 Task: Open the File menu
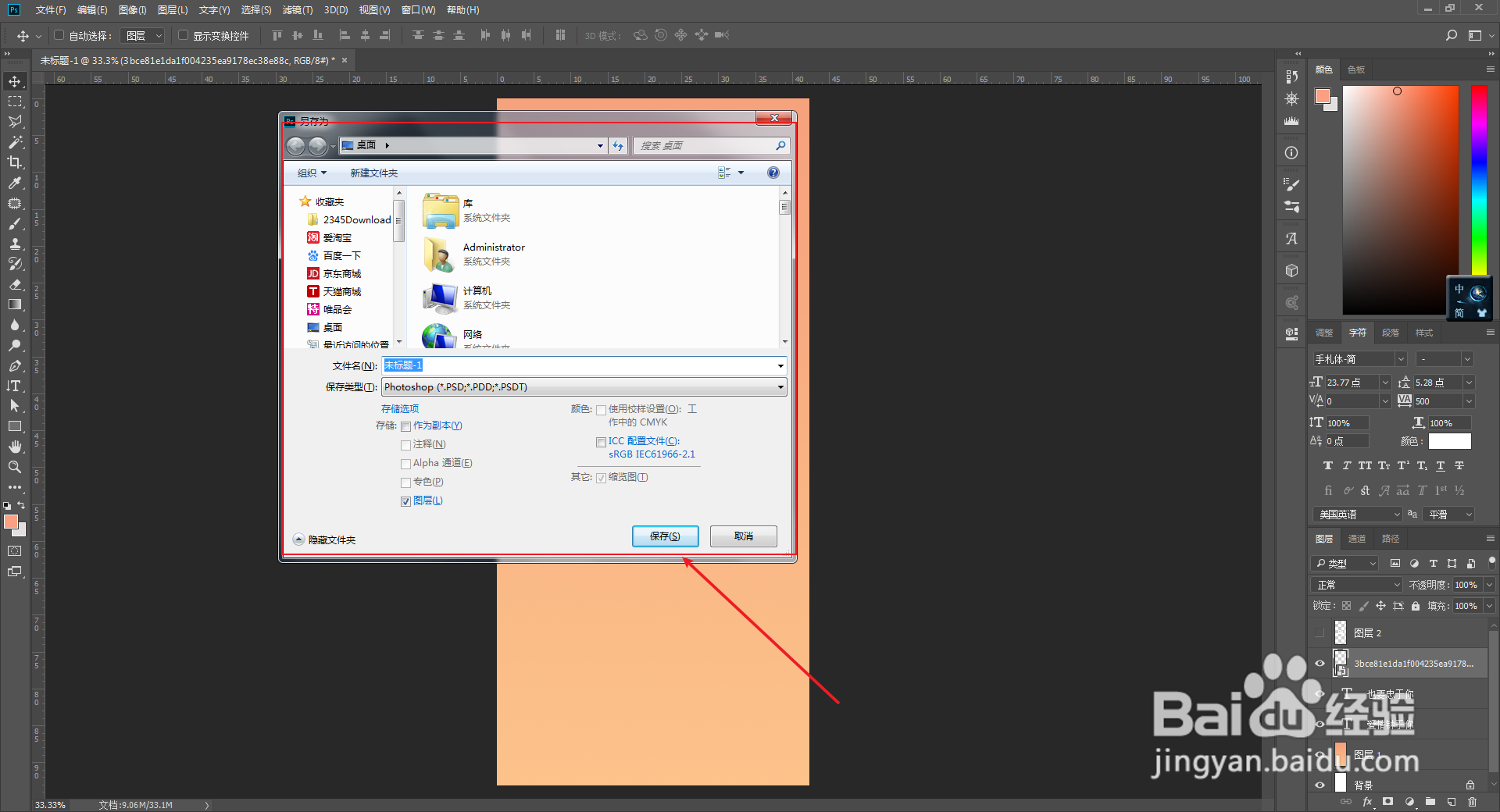(x=51, y=10)
